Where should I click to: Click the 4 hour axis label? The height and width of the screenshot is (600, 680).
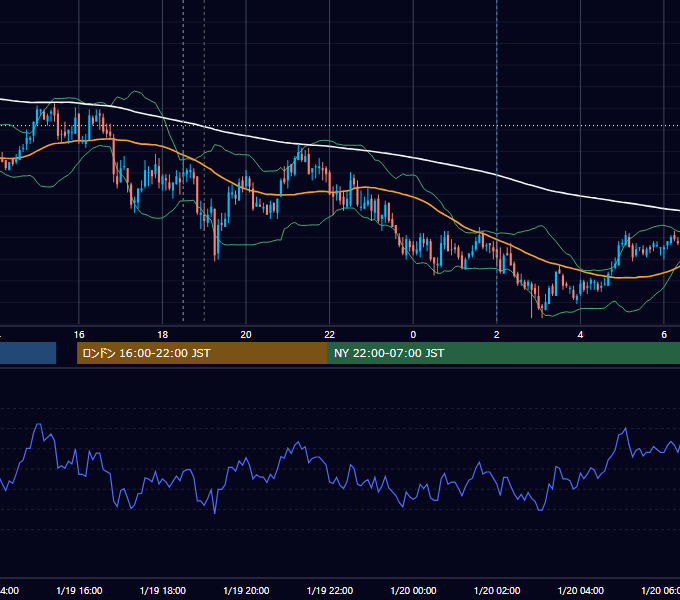[x=580, y=335]
